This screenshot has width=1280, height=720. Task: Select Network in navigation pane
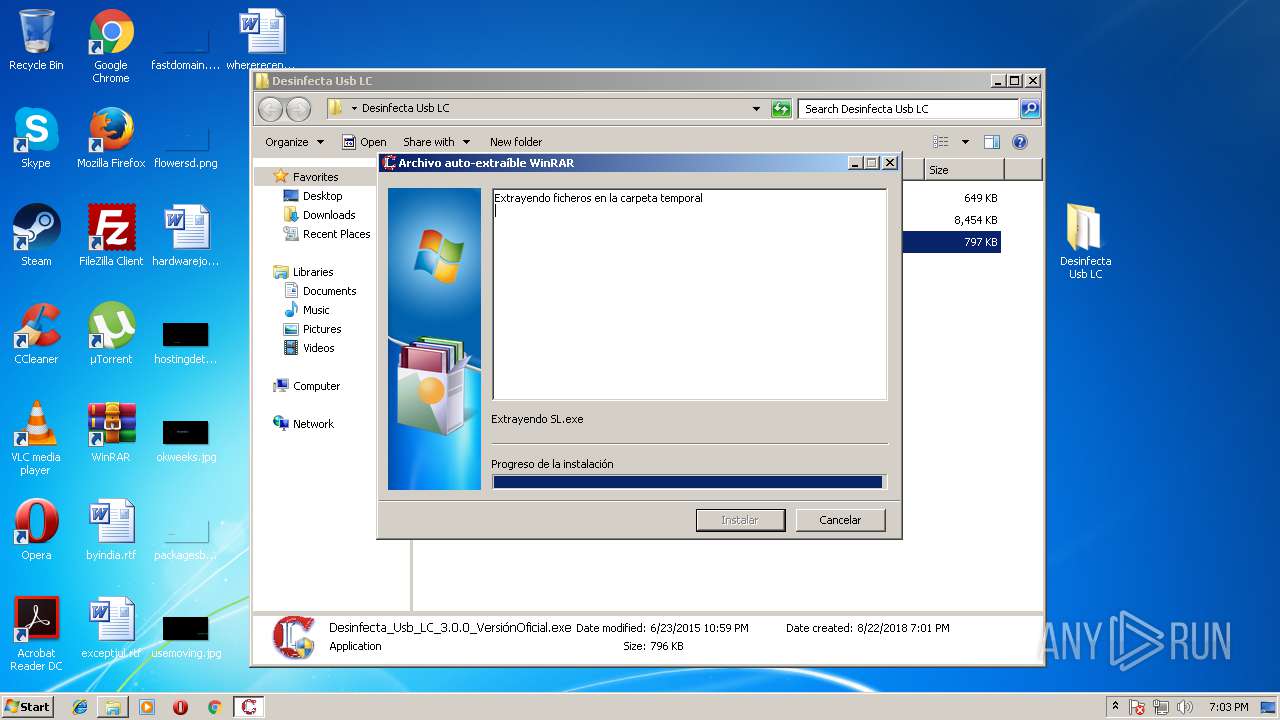[313, 424]
